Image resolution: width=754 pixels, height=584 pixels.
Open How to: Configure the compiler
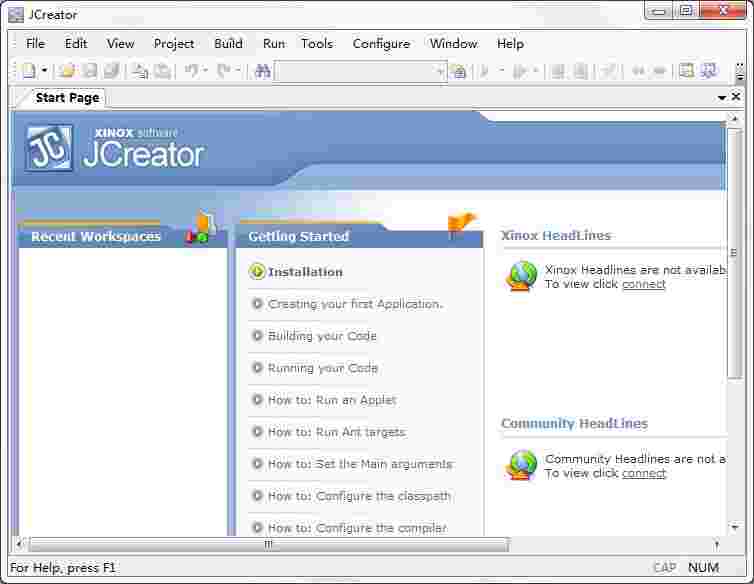[358, 528]
